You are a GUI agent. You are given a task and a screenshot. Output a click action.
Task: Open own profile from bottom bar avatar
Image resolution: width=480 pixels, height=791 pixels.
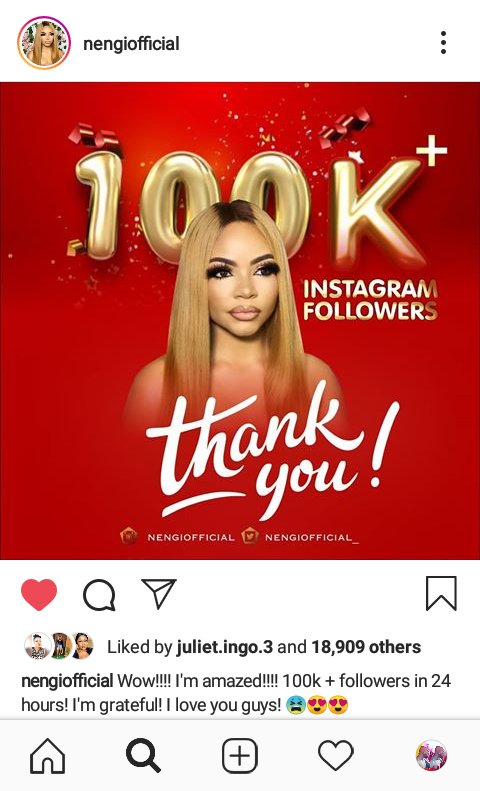[x=432, y=756]
